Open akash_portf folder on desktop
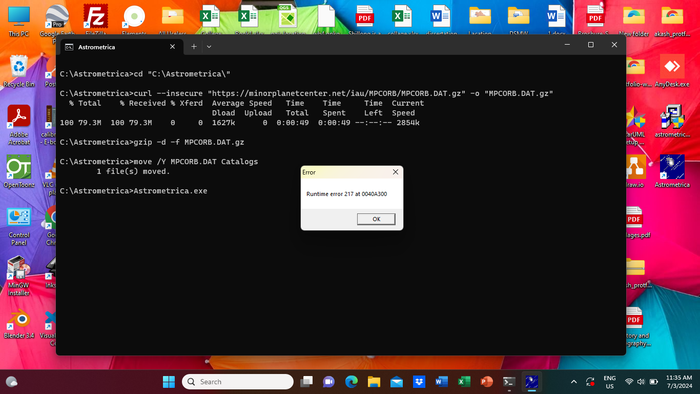 [x=672, y=21]
